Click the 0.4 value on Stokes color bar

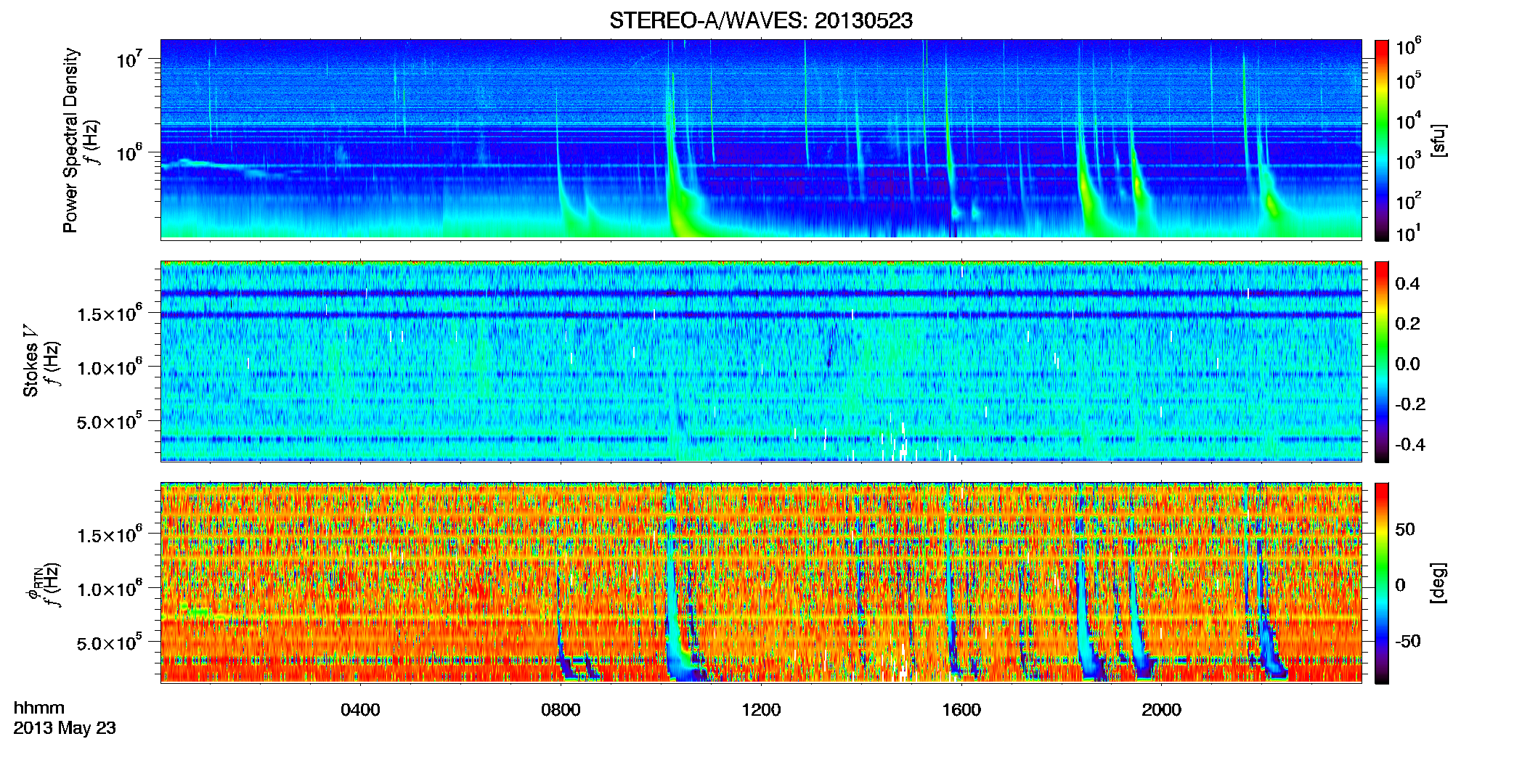pyautogui.click(x=1407, y=284)
